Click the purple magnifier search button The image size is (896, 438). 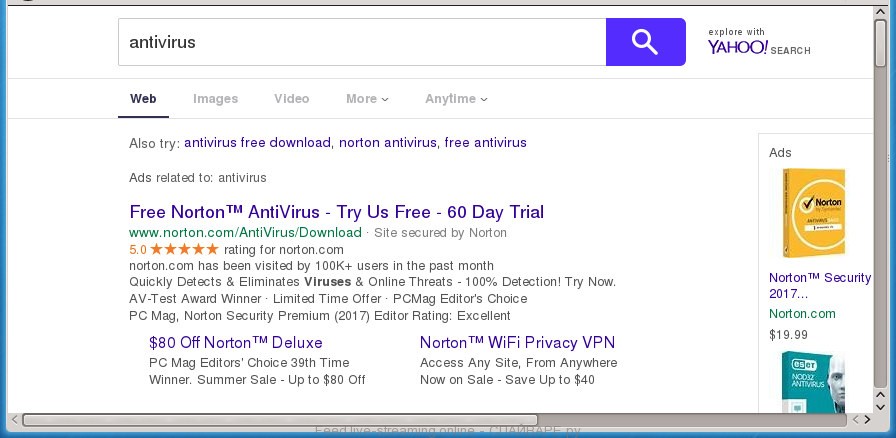[646, 42]
